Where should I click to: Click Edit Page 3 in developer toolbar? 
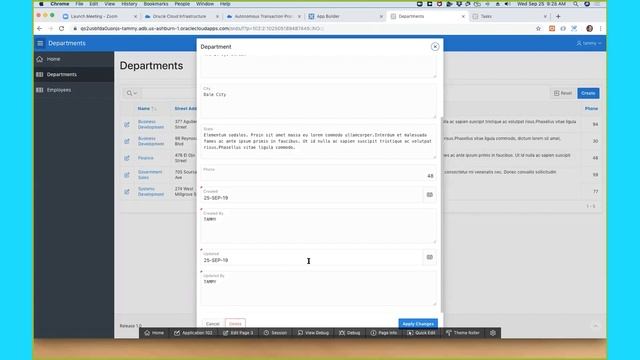[238, 333]
